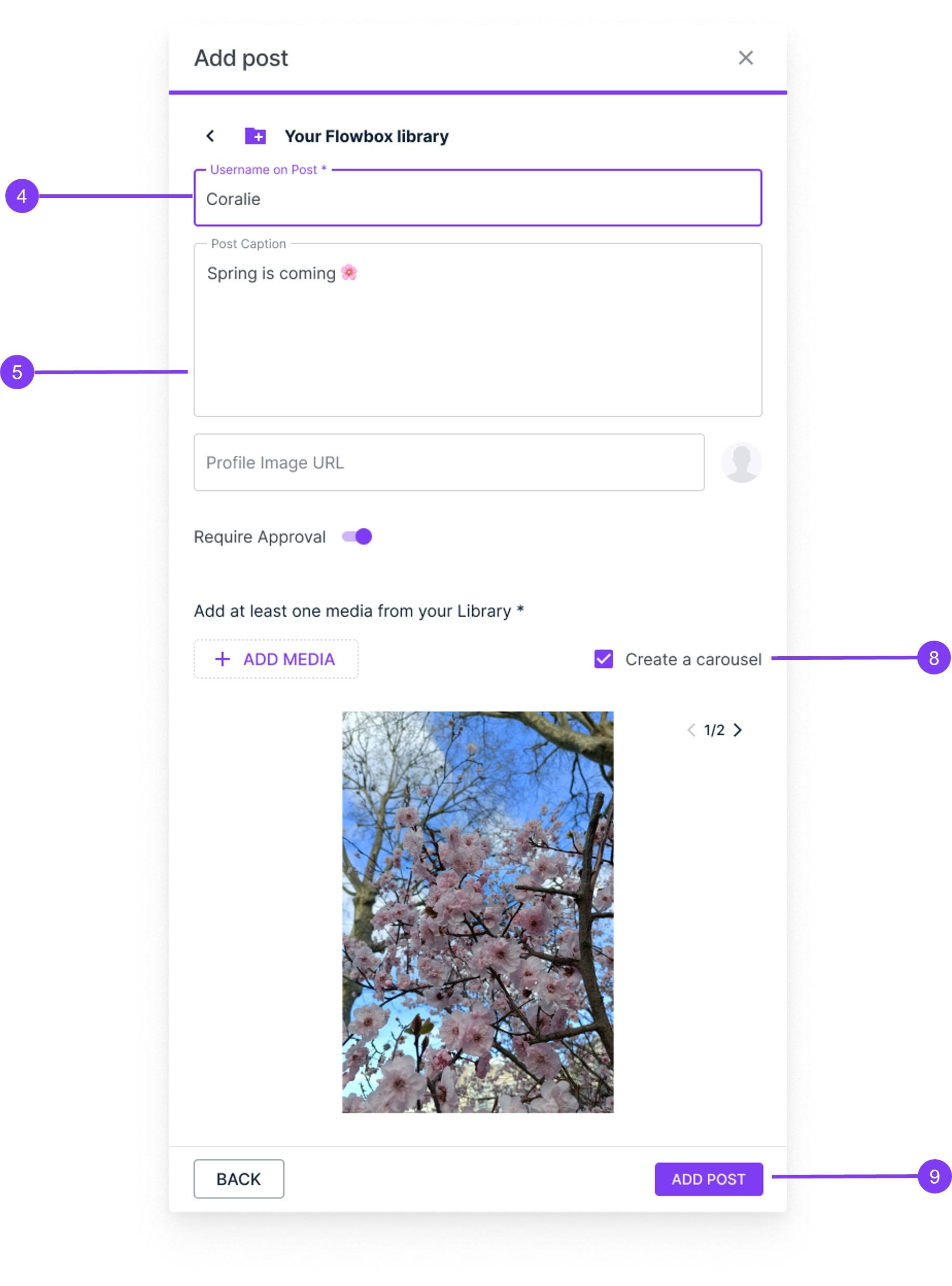Go to next carousel image

[x=737, y=730]
